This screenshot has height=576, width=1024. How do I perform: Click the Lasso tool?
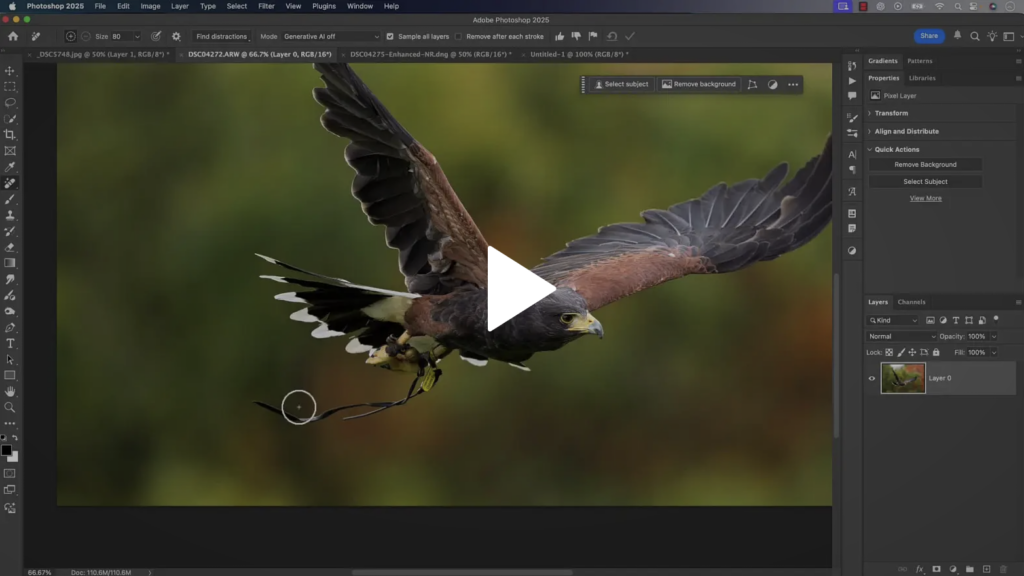point(10,103)
